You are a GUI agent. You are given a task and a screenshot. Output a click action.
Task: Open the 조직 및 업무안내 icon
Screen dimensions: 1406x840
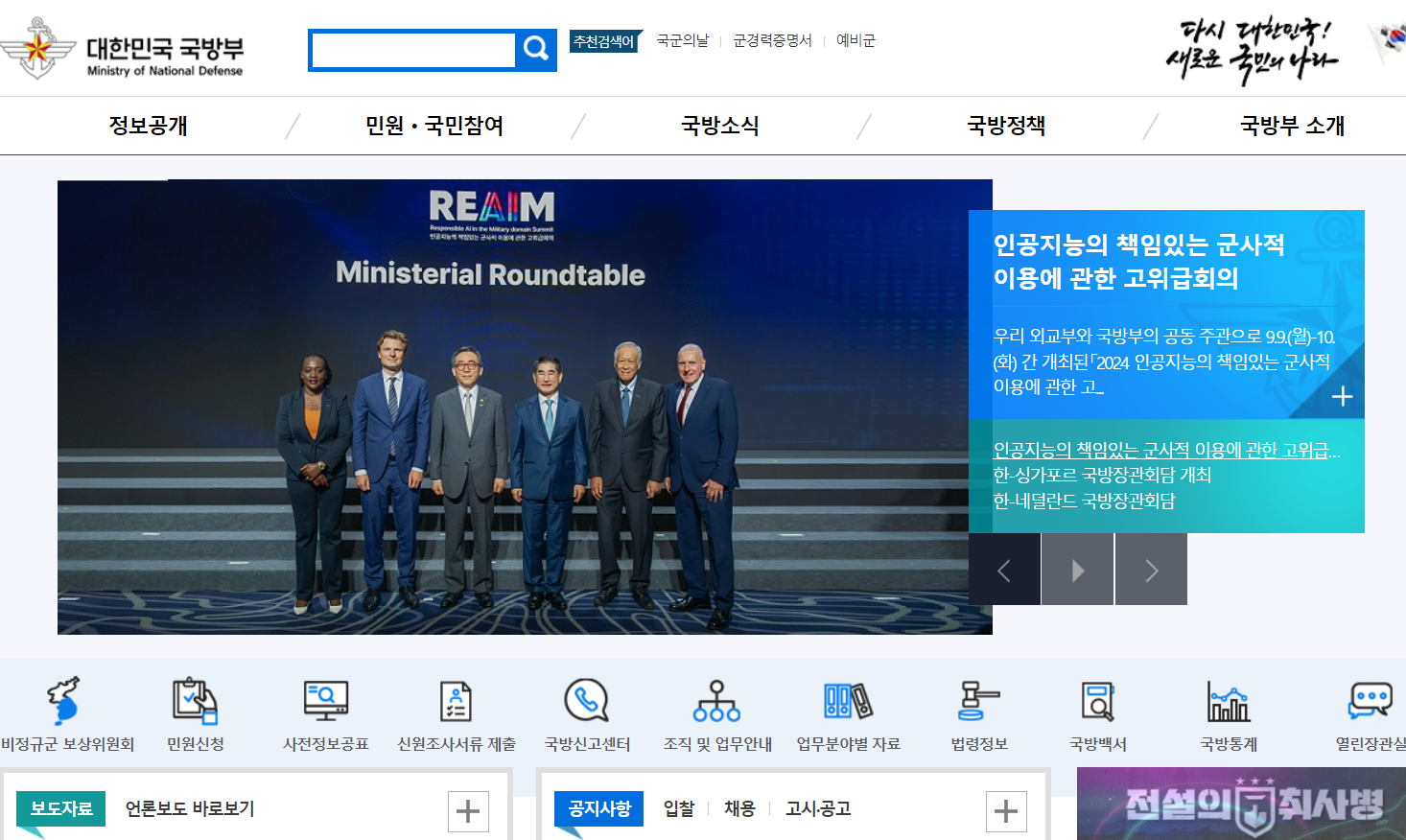717,701
